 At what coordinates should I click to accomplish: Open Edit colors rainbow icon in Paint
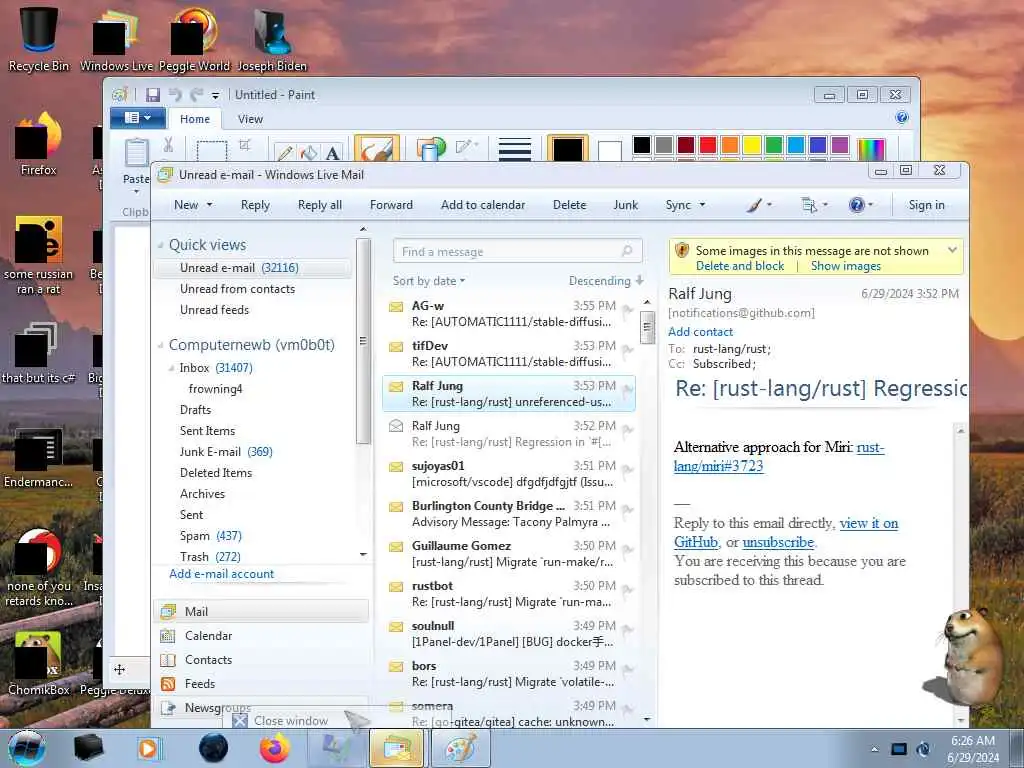pos(872,150)
